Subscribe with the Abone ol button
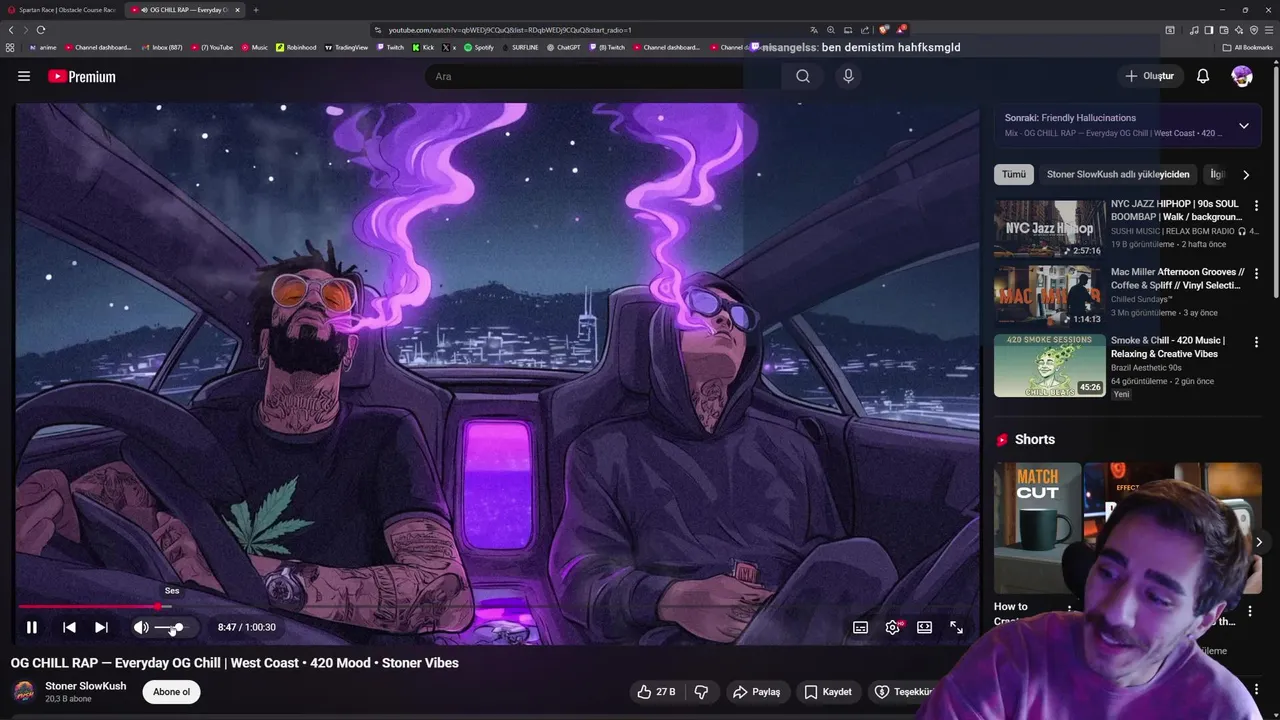 pos(171,692)
